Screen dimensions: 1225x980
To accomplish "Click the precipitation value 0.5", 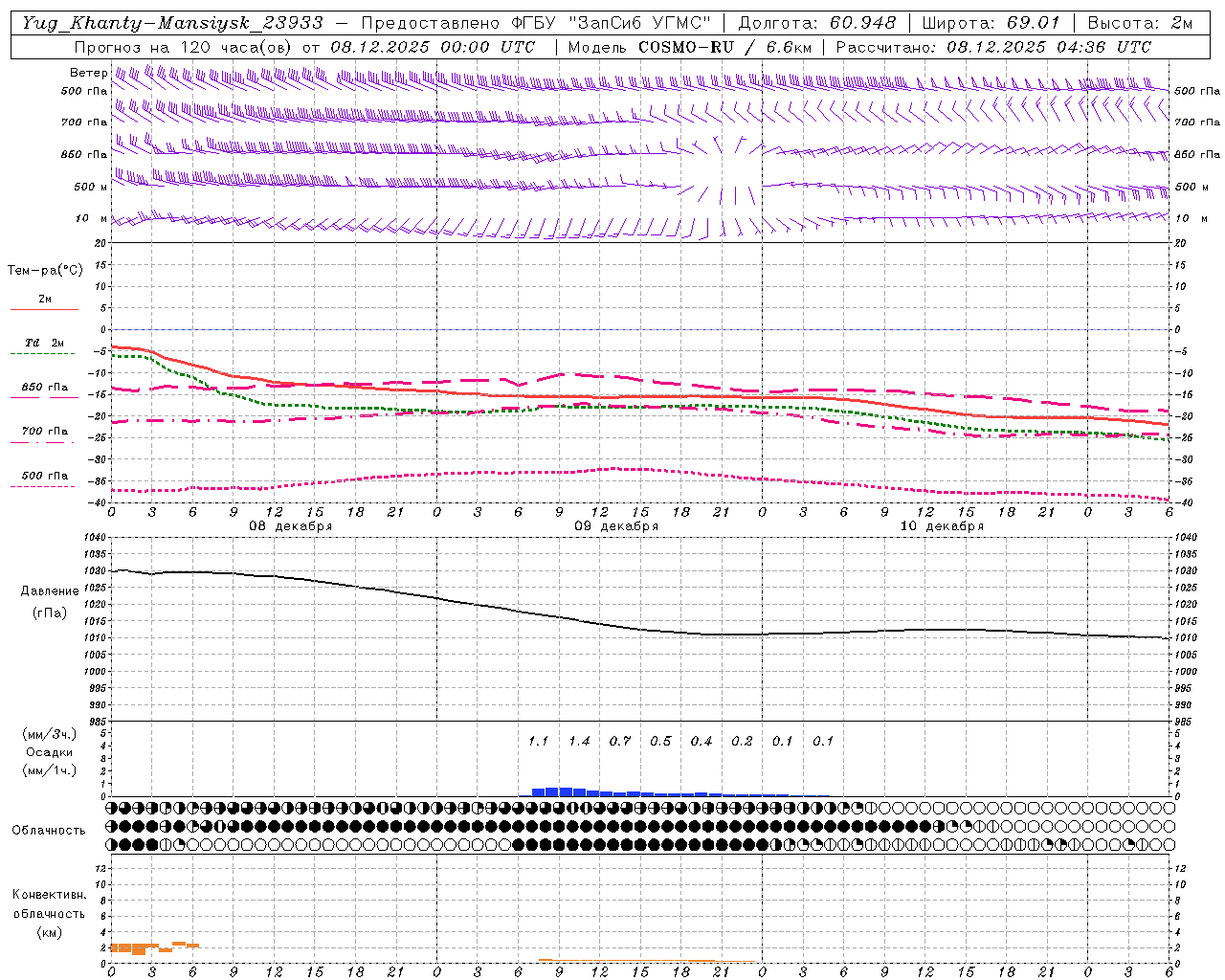I will click(660, 742).
